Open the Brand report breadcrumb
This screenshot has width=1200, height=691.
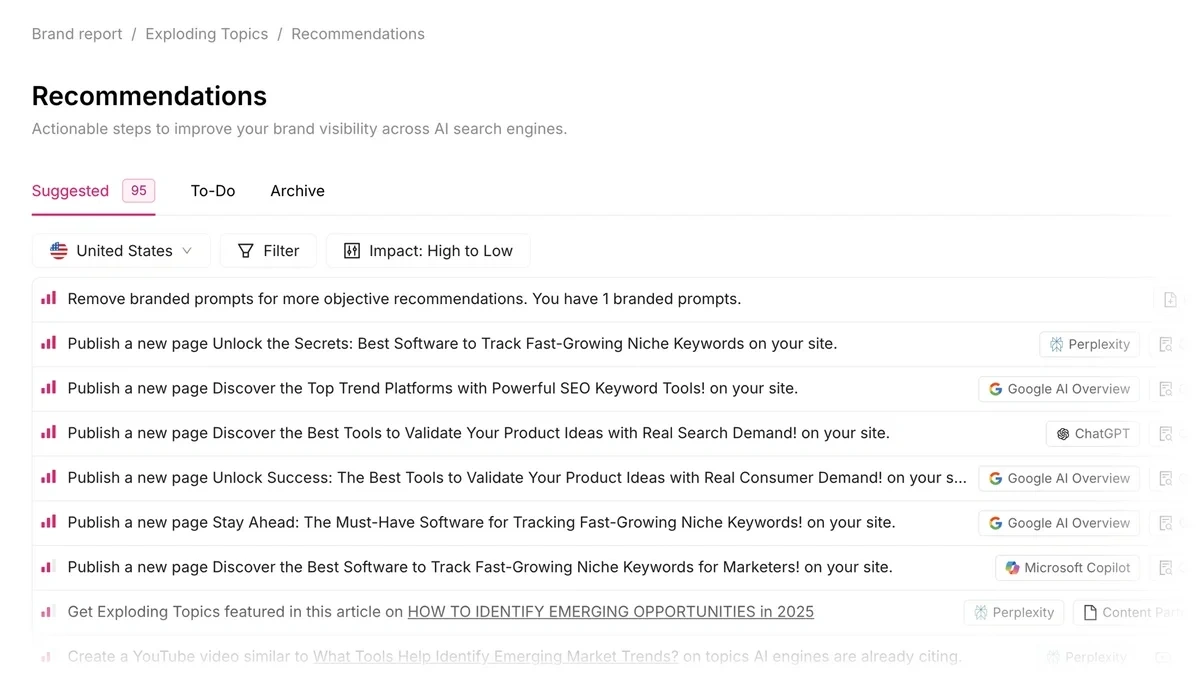(x=77, y=34)
